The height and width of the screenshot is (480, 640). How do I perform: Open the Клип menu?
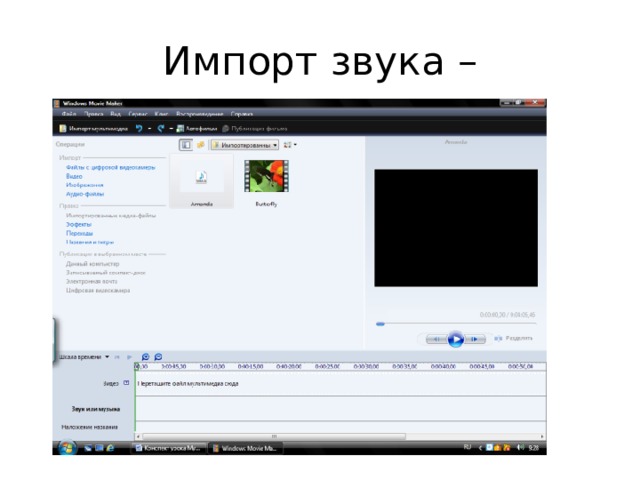tap(161, 114)
